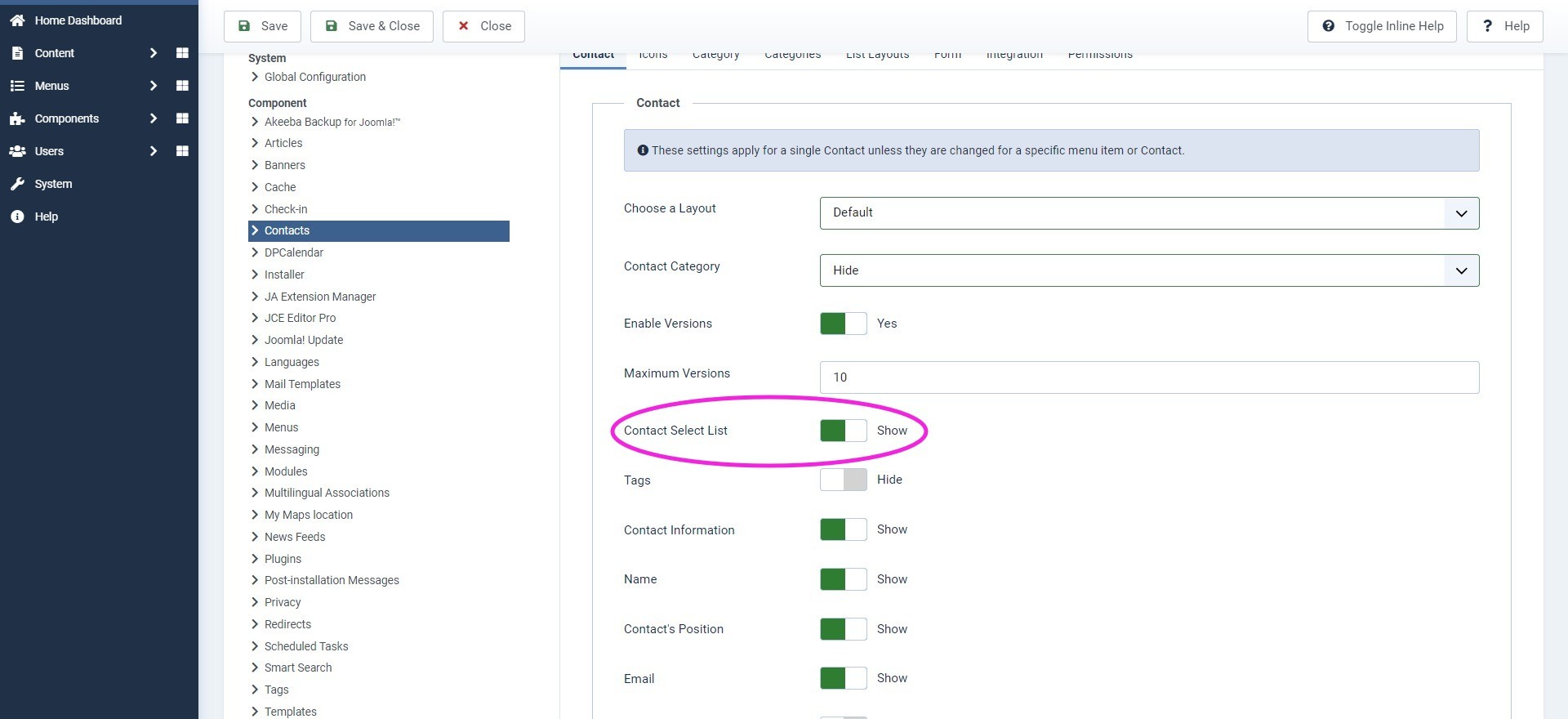Open the Contact Category dropdown
This screenshot has width=1568, height=719.
(1148, 270)
